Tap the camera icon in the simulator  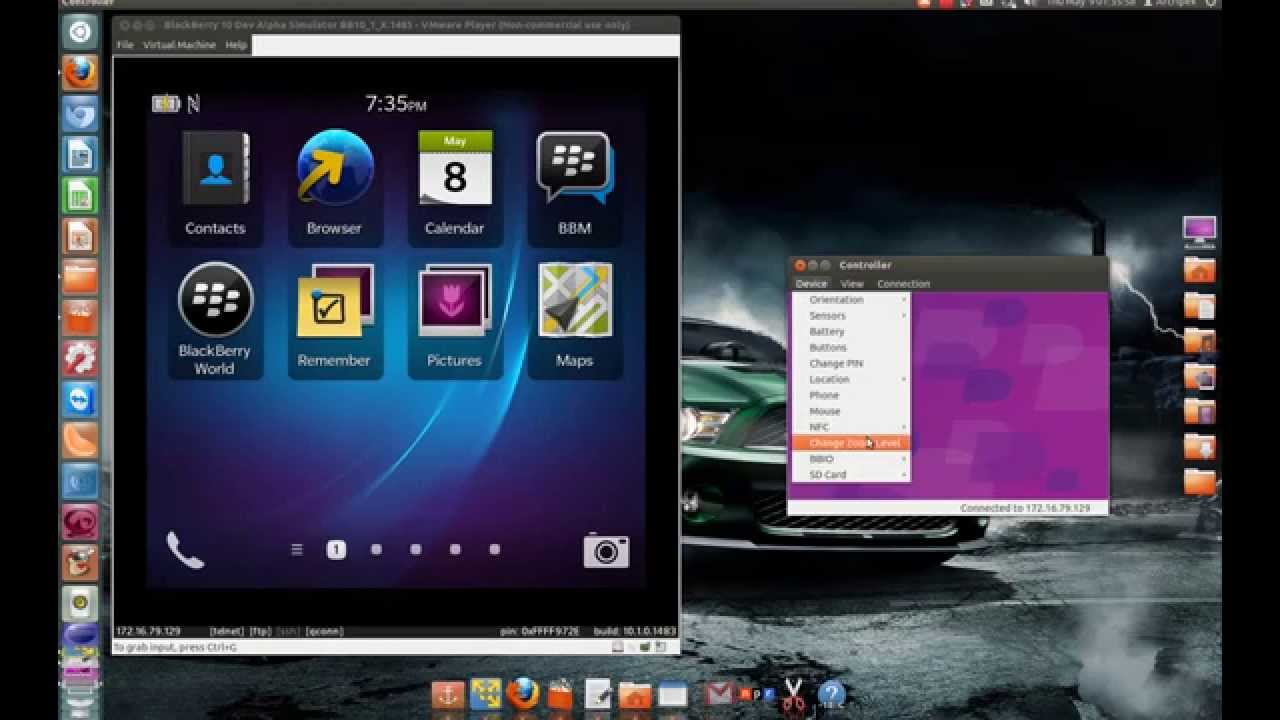606,550
